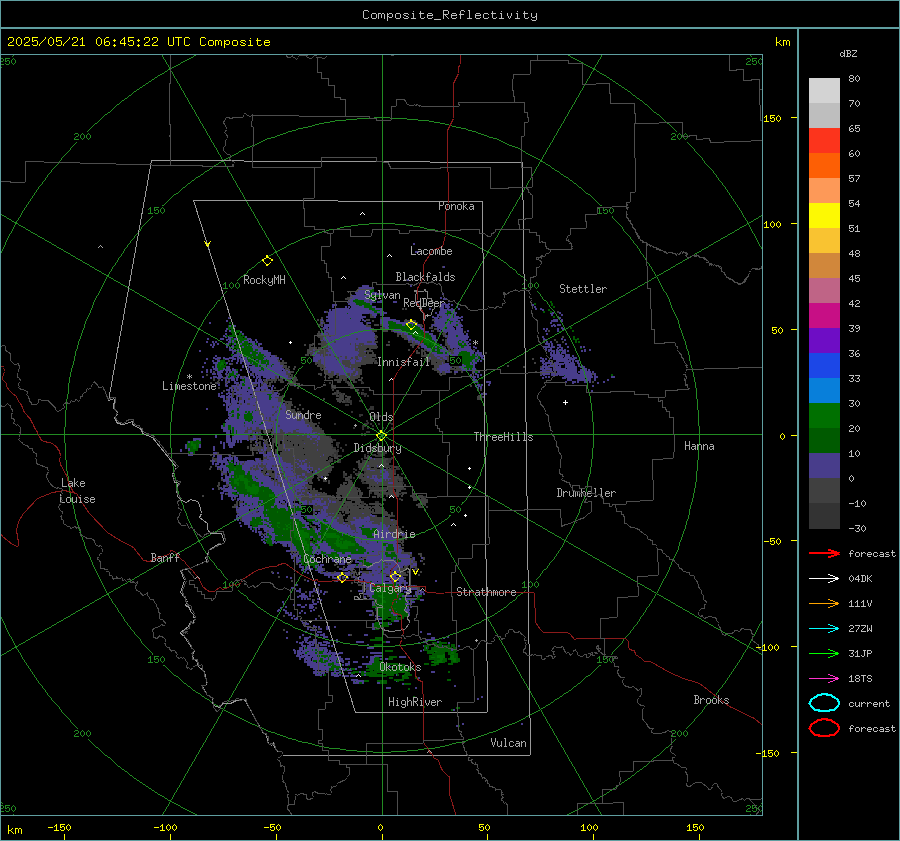Click the 'current' legend label

869,703
